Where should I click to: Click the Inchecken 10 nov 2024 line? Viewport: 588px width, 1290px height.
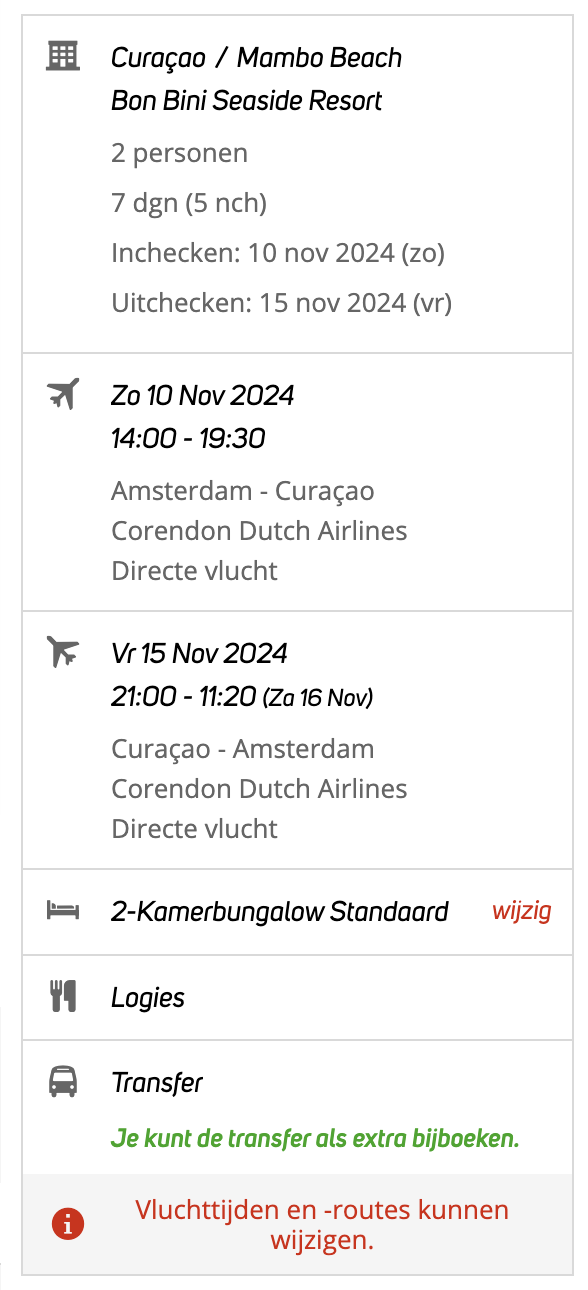pos(278,253)
